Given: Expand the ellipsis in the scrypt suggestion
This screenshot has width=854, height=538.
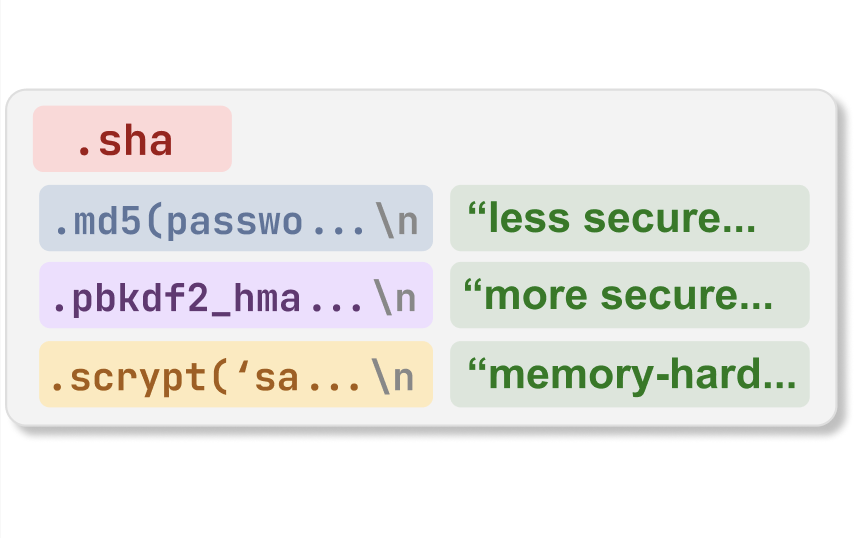Looking at the screenshot, I should (x=333, y=381).
